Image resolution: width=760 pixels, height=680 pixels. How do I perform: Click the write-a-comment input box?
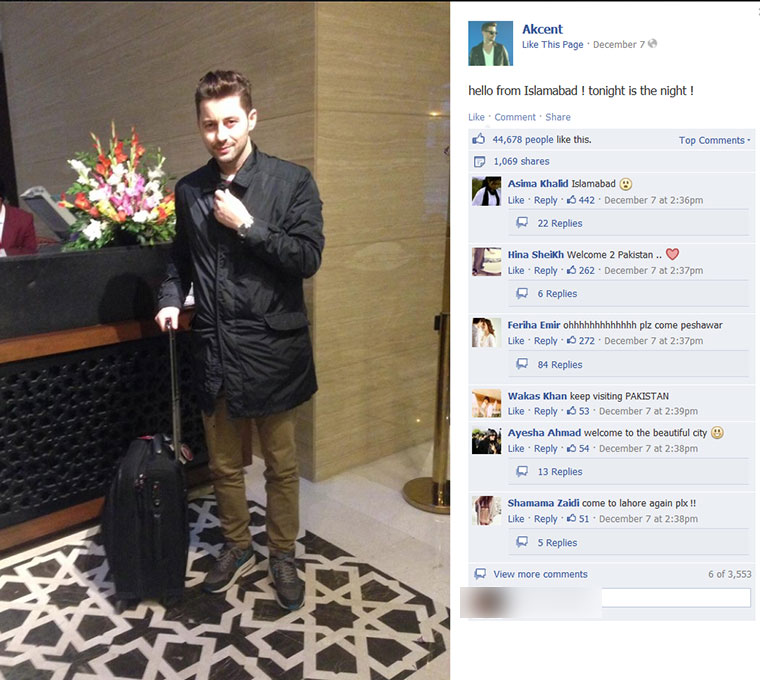[x=676, y=598]
